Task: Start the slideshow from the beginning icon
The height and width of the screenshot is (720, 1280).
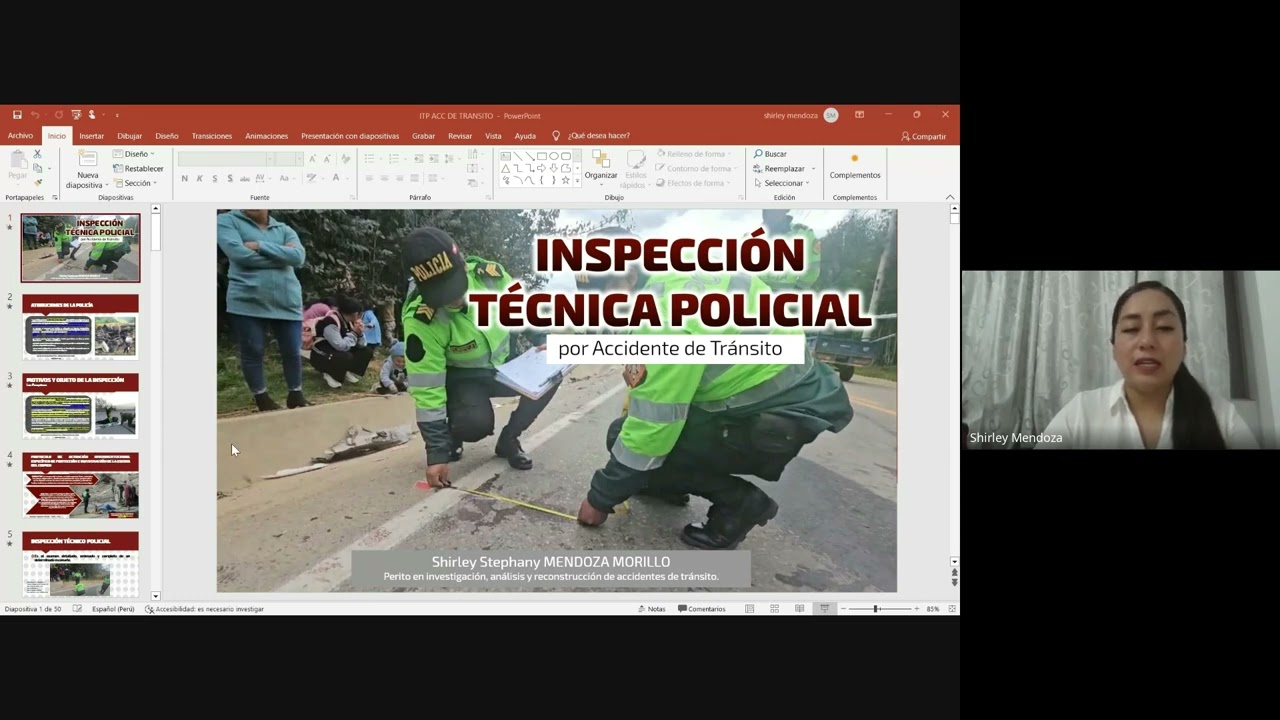Action: (76, 115)
